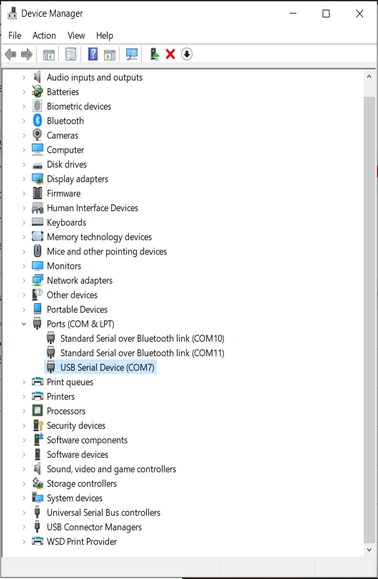Maximize the Device Manager window
This screenshot has width=378, height=579.
[x=326, y=14]
